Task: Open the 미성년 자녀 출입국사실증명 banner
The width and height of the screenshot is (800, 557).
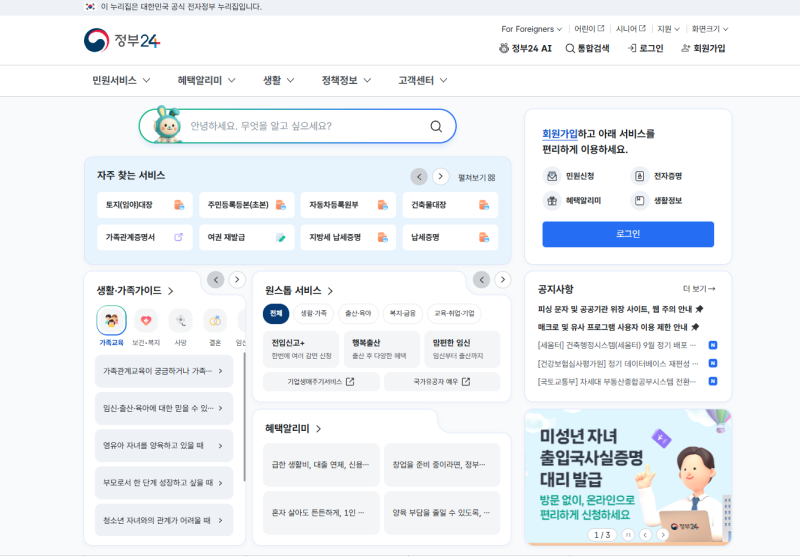Action: click(628, 477)
